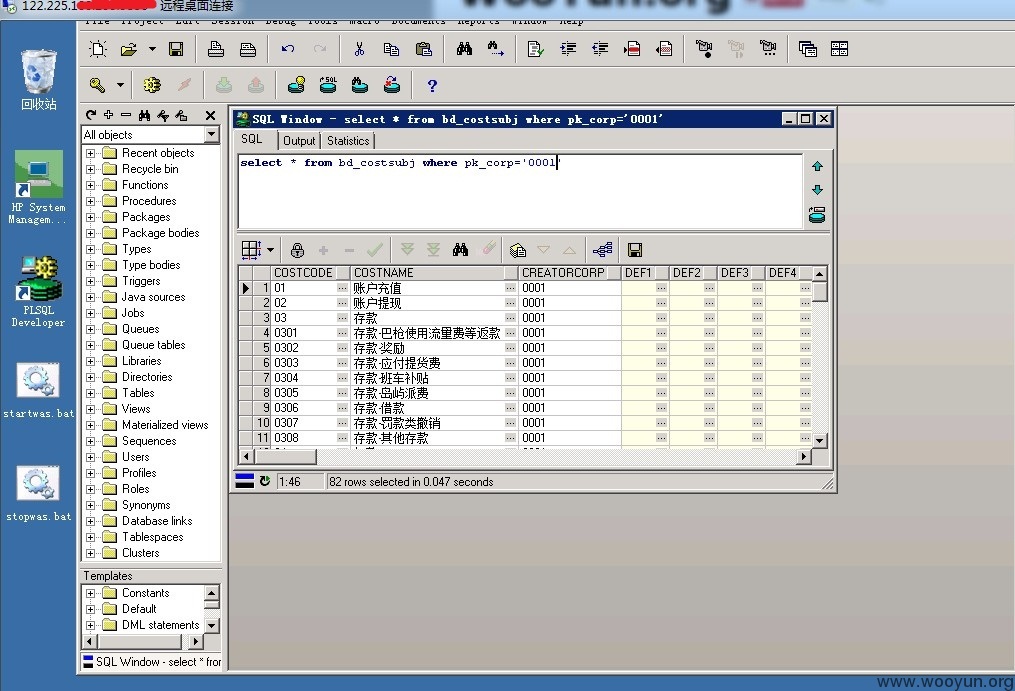The image size is (1015, 691).
Task: Expand the Recent objects folder
Action: click(91, 153)
